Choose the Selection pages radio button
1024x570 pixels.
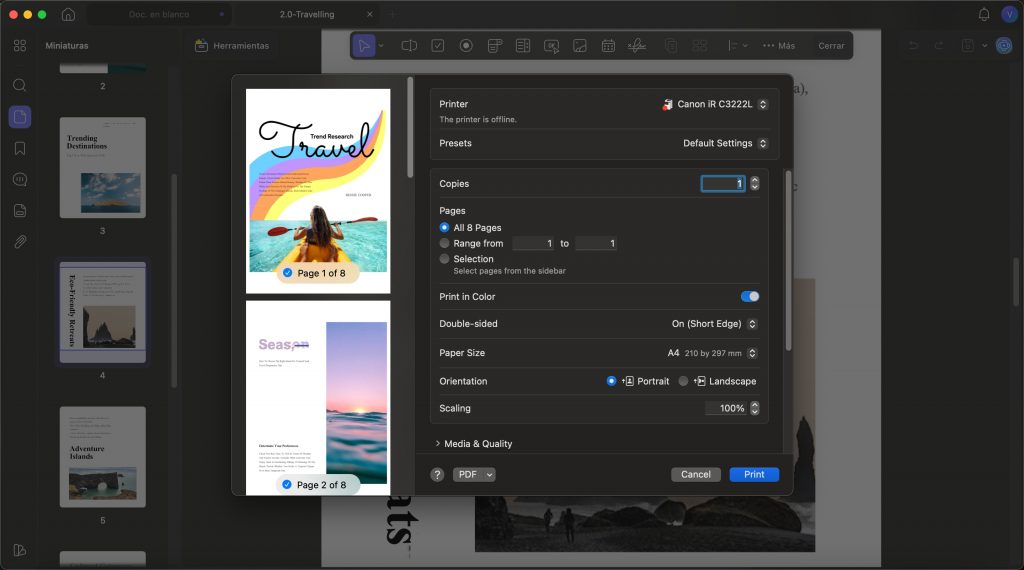[444, 259]
